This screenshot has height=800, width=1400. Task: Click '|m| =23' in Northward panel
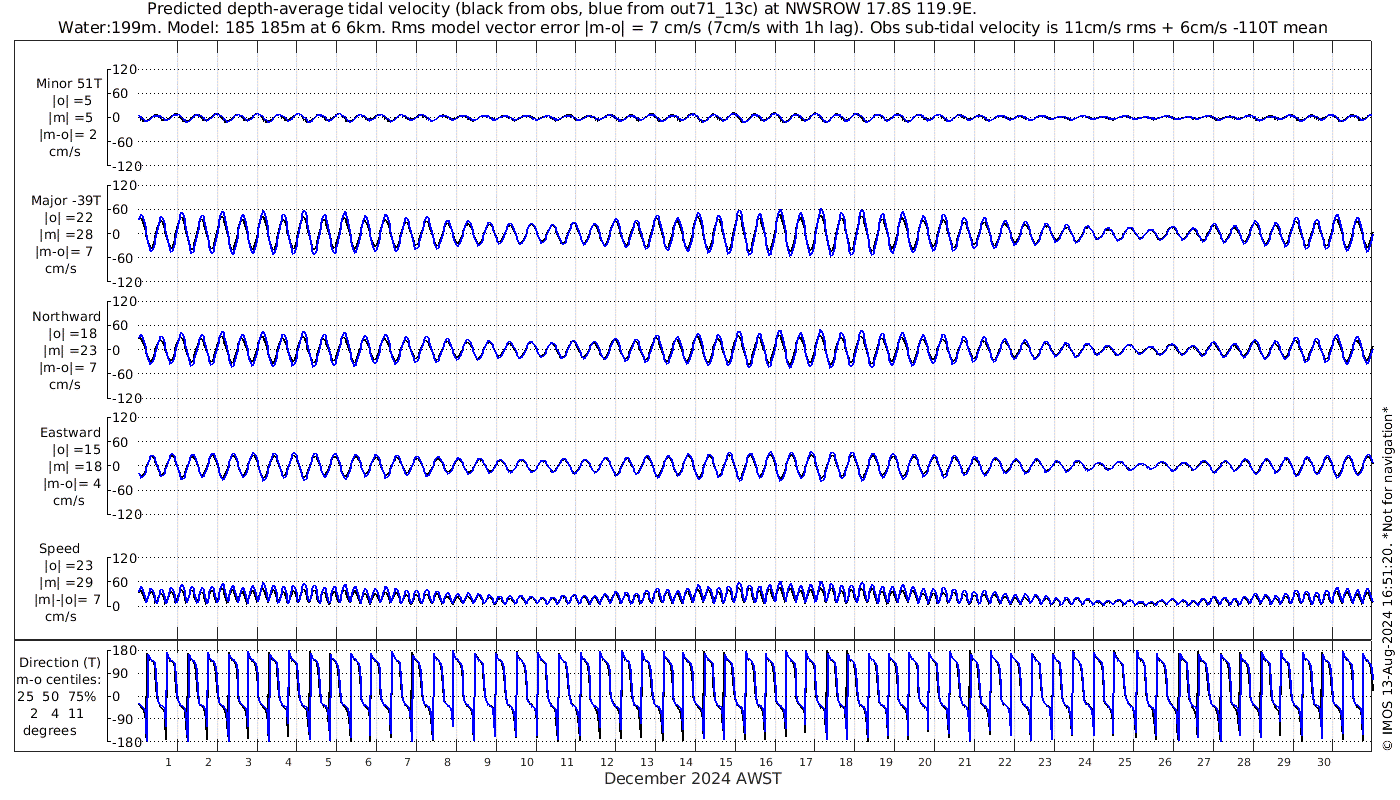click(x=71, y=350)
